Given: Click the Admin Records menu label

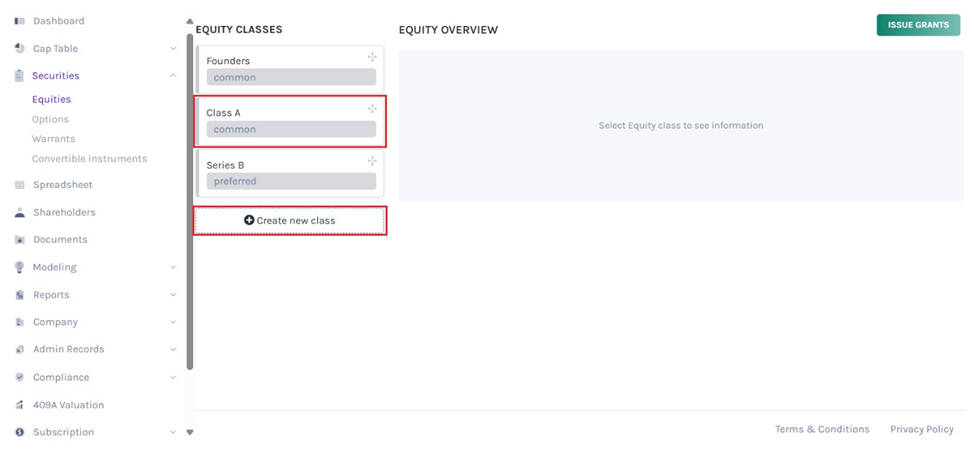Looking at the screenshot, I should 68,349.
